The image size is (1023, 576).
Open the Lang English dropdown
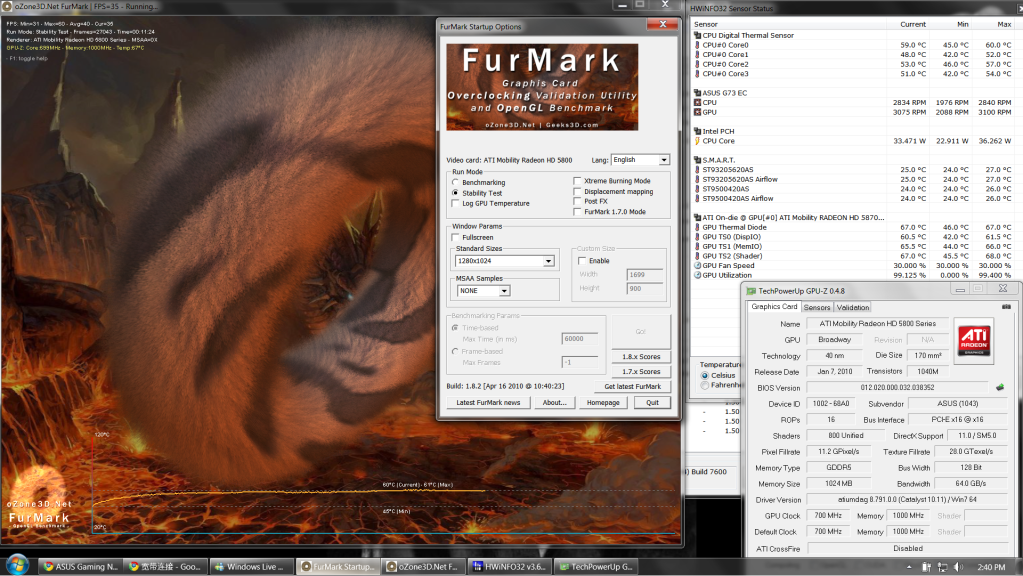pyautogui.click(x=664, y=160)
